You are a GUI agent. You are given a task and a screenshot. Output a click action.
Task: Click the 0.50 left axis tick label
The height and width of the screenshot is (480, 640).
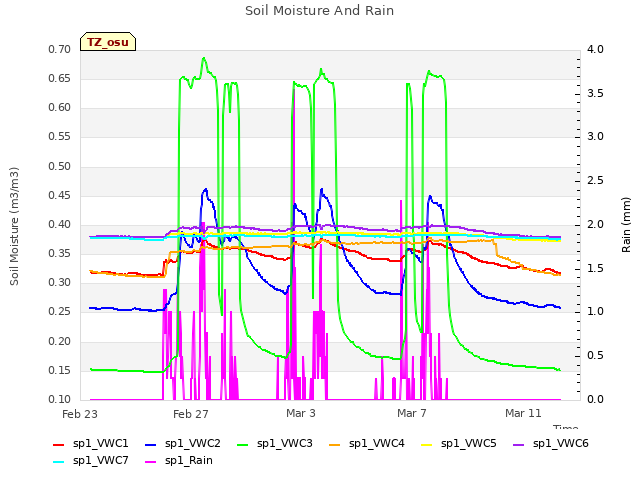coord(60,167)
